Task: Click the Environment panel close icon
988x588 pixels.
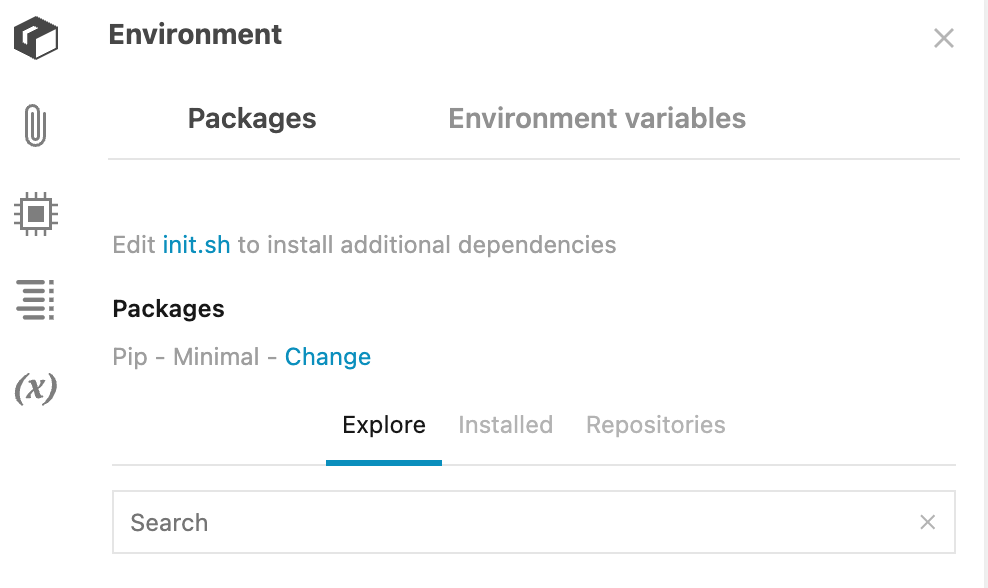Action: pos(943,38)
